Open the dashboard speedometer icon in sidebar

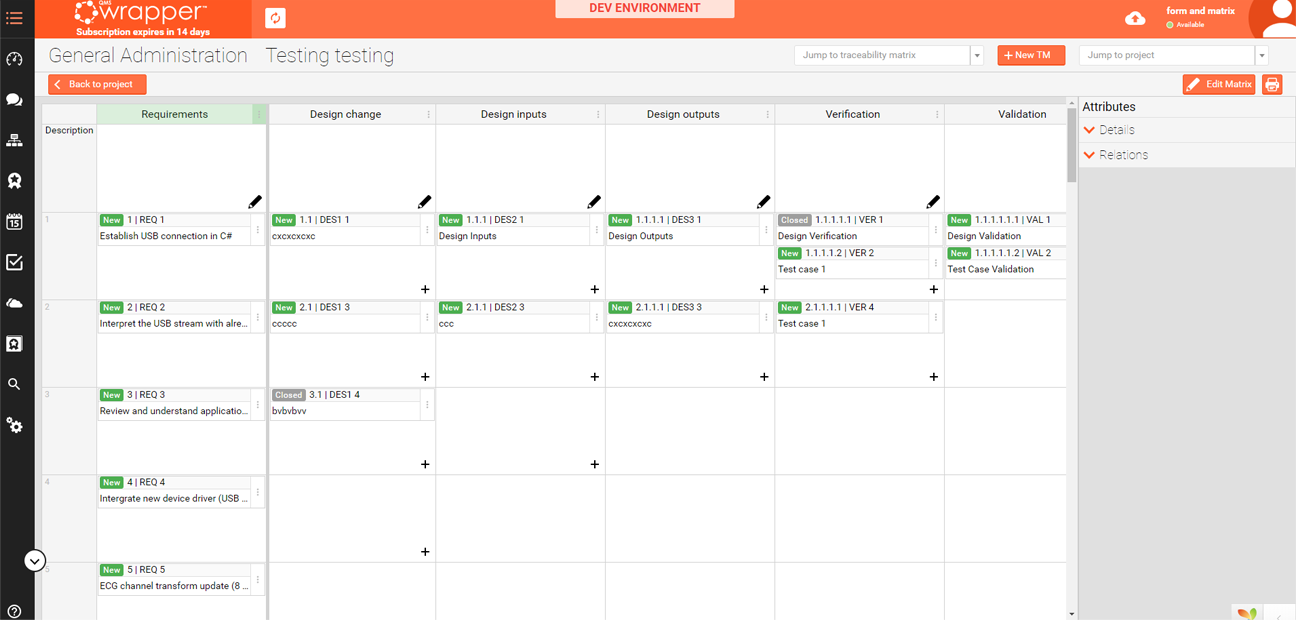coord(15,60)
